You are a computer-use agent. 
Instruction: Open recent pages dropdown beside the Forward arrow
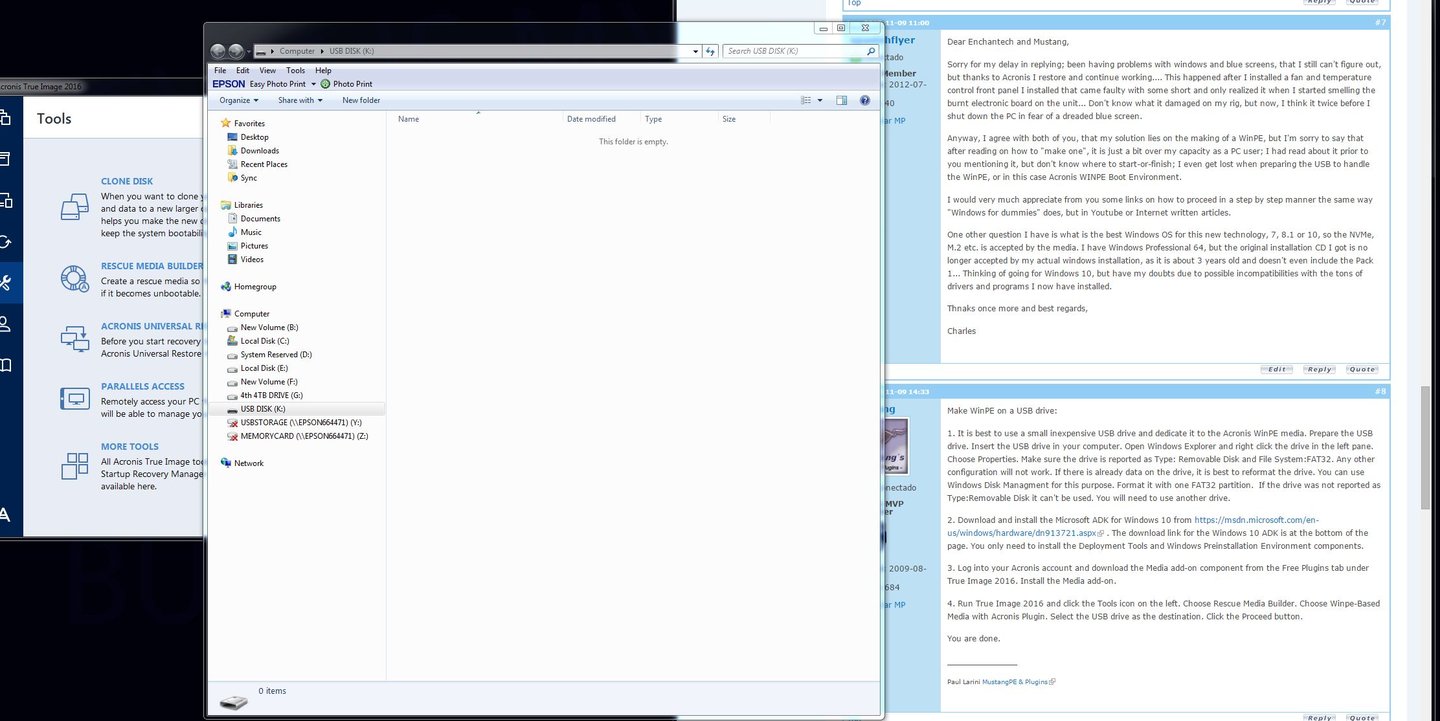click(250, 51)
